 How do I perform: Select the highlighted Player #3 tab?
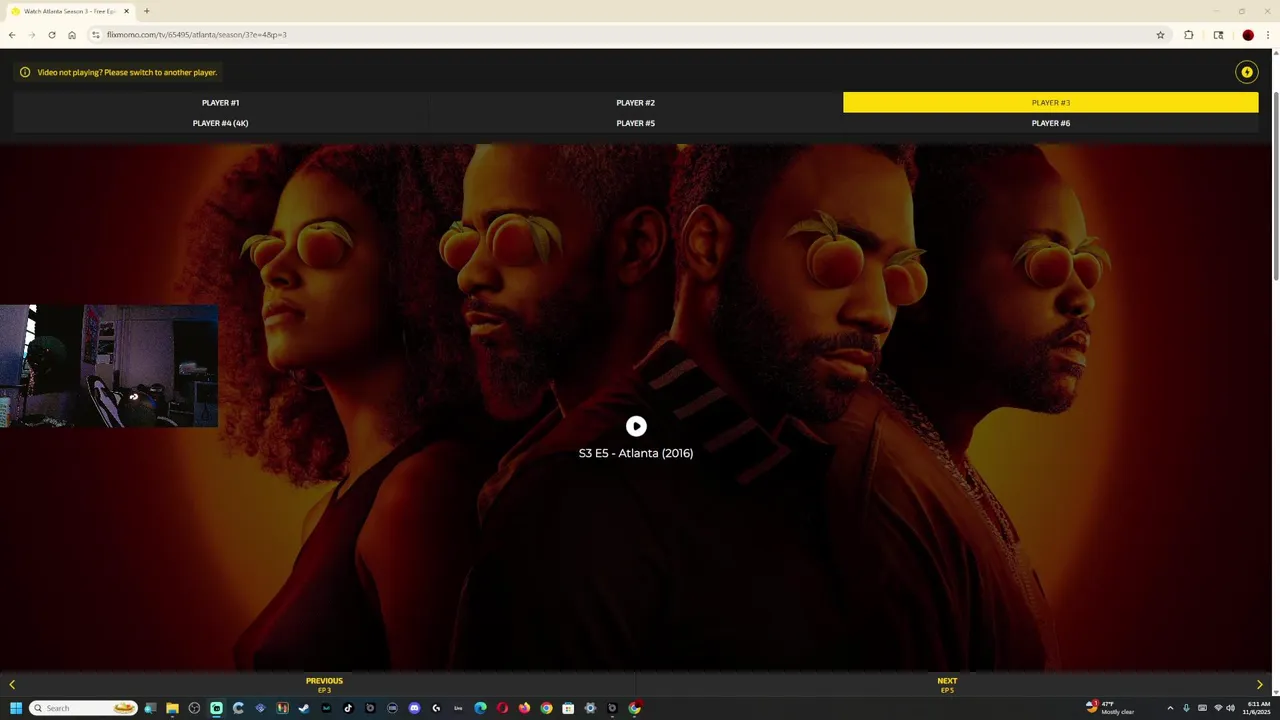click(1050, 102)
